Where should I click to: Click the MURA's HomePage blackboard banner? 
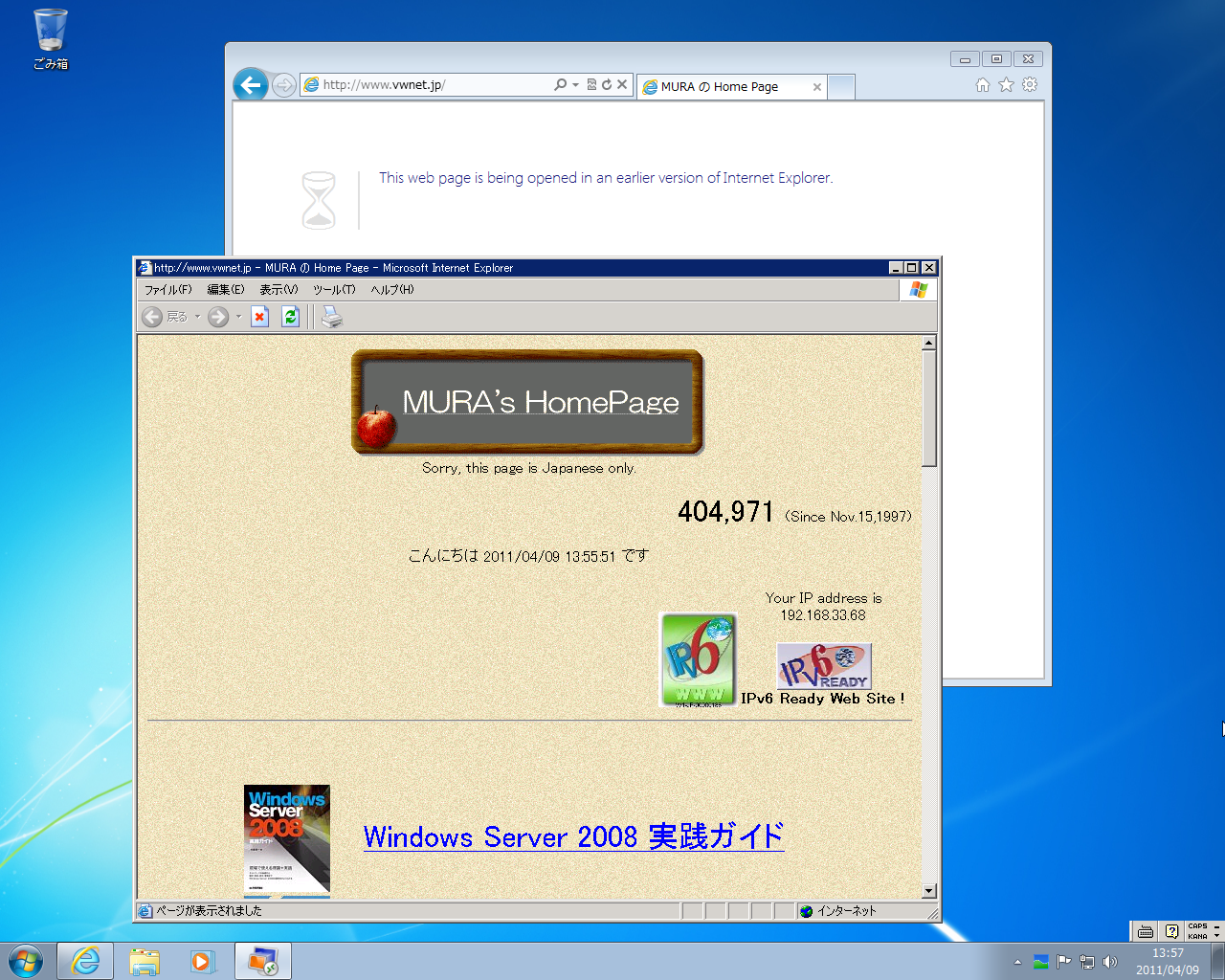(527, 402)
